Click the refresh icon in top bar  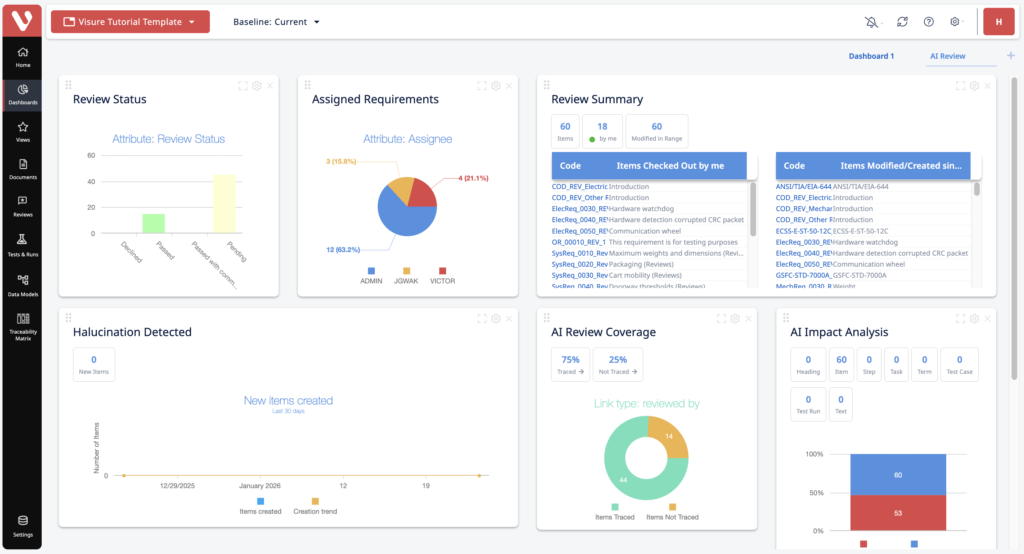(902, 22)
